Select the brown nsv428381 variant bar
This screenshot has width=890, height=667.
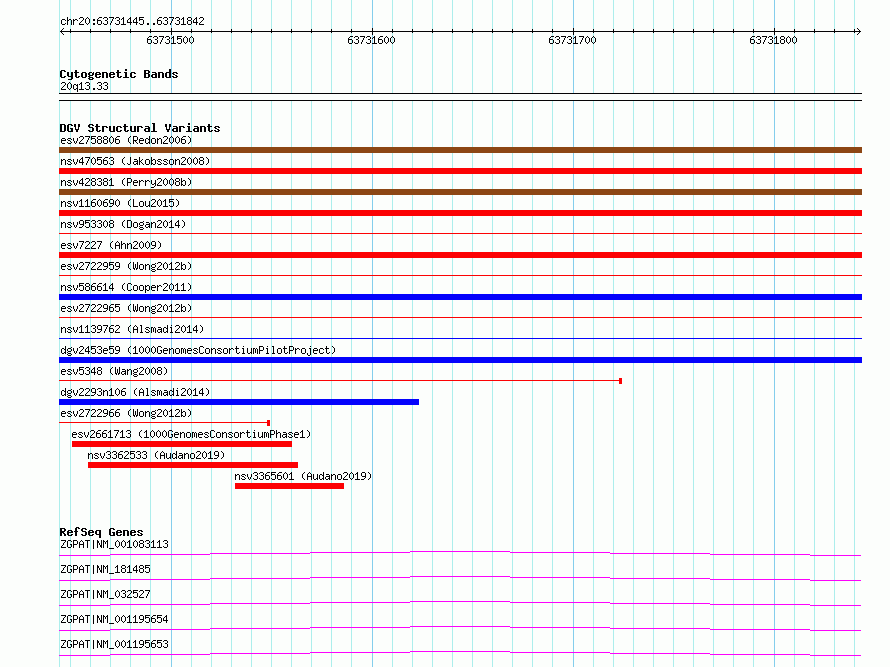tap(460, 192)
